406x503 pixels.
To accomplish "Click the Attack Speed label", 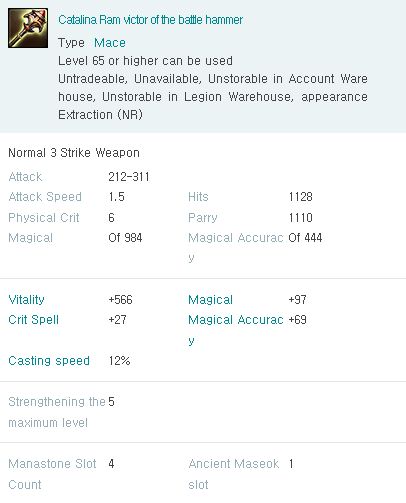I will [45, 197].
